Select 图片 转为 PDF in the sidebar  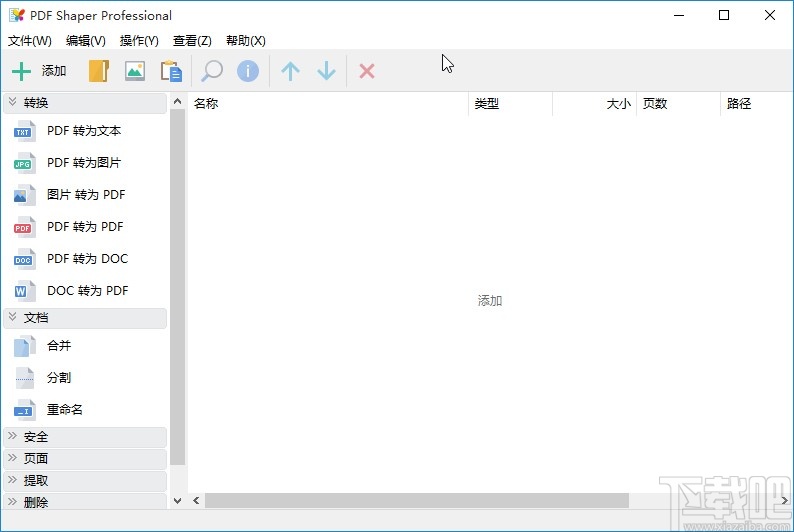86,195
